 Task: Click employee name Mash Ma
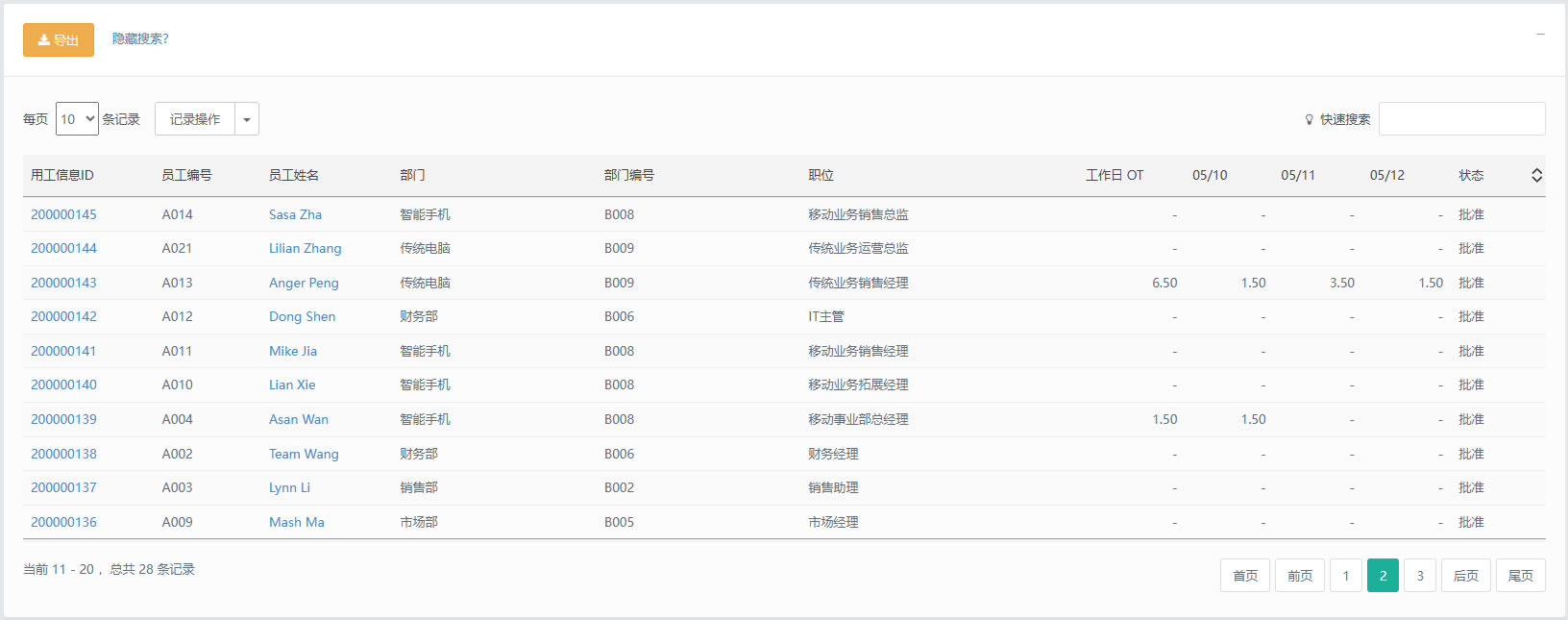tap(296, 522)
